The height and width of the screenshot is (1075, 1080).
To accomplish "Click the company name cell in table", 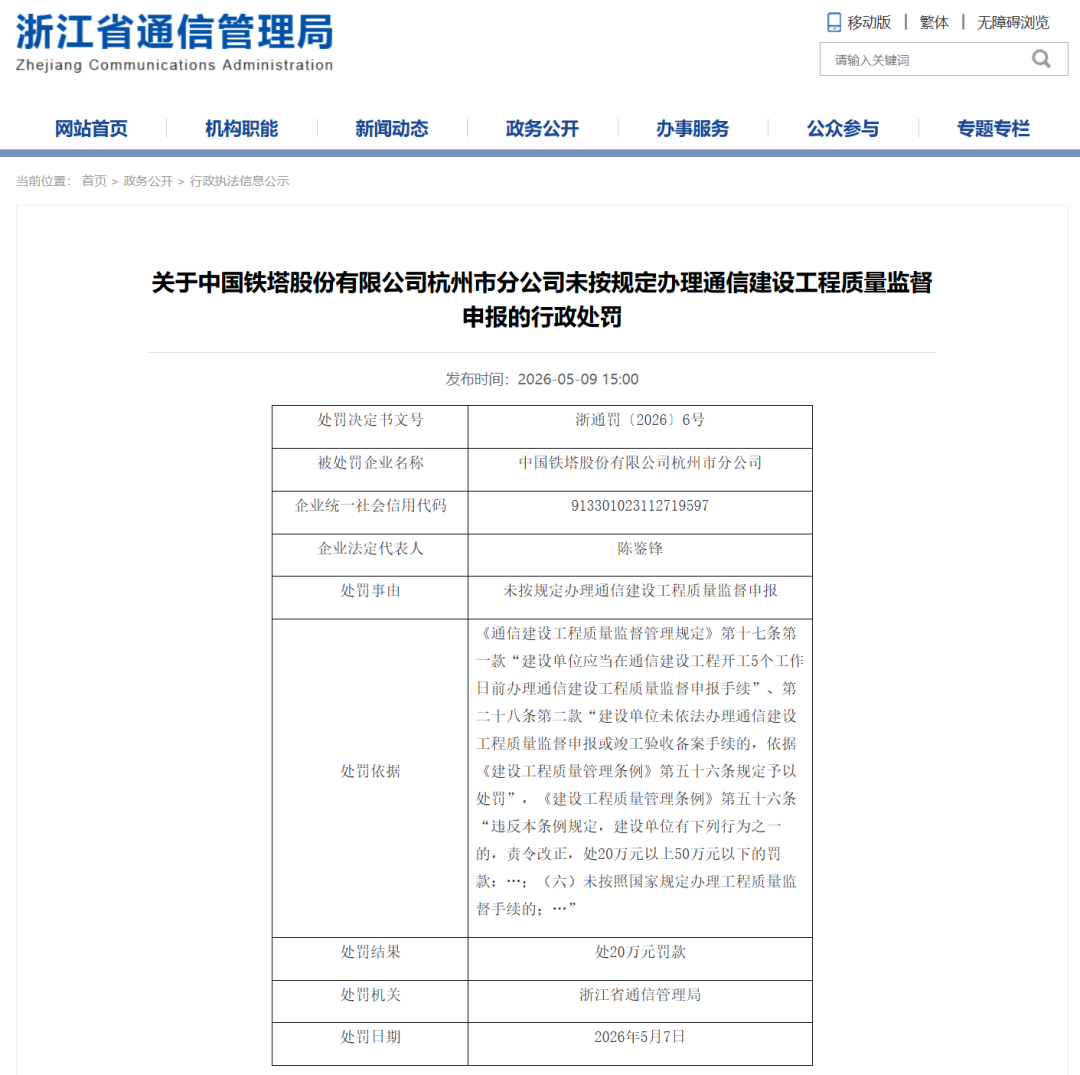I will click(640, 470).
